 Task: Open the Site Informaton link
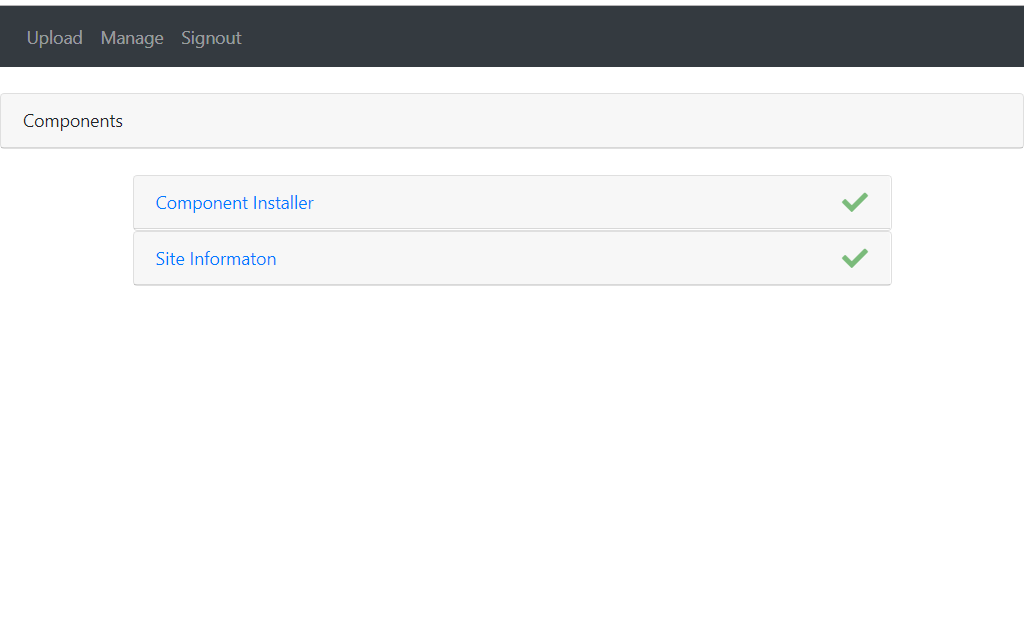(216, 259)
